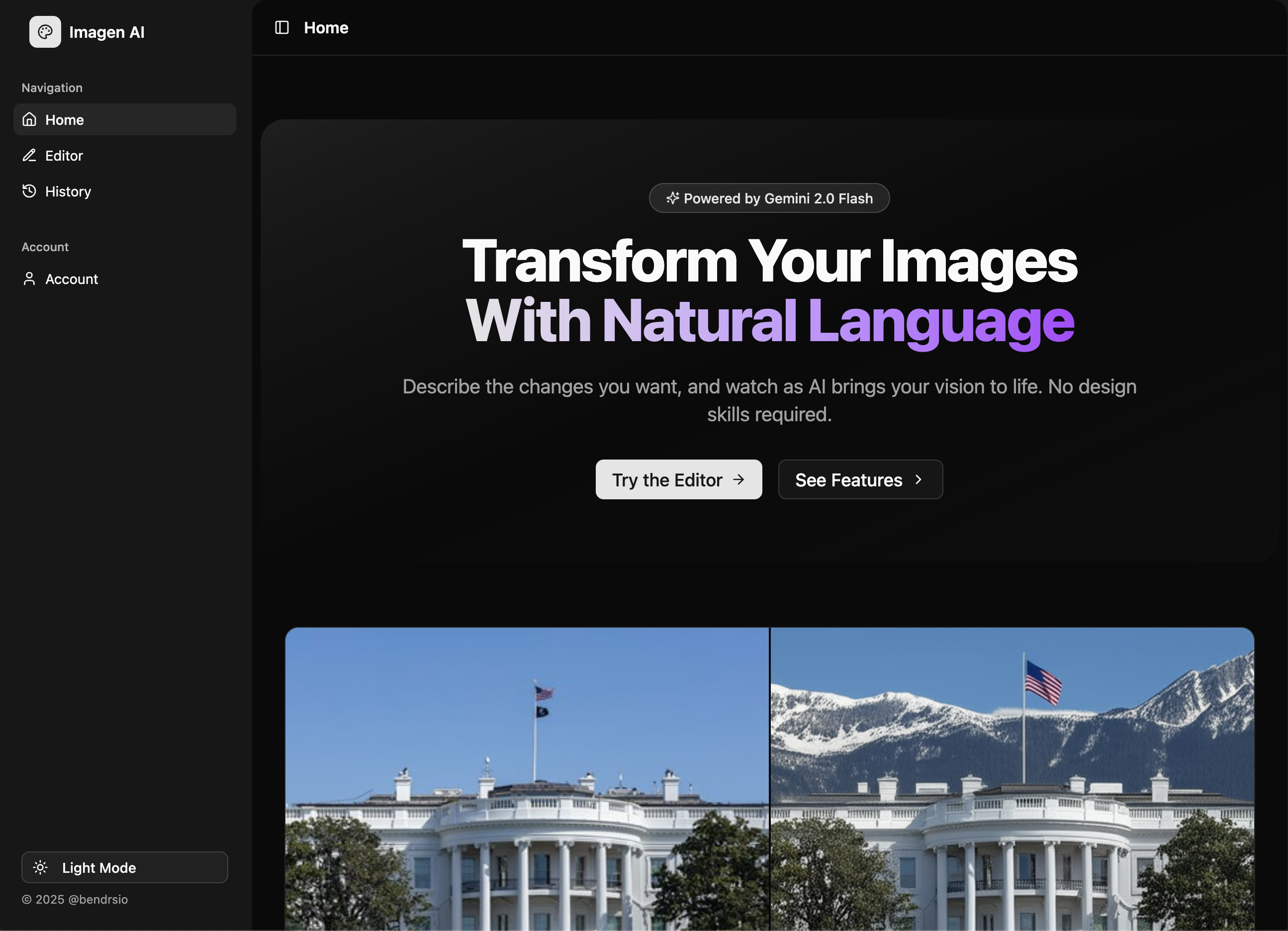Open the Editor navigation item
Screen dimensions: 1288x931
124,155
